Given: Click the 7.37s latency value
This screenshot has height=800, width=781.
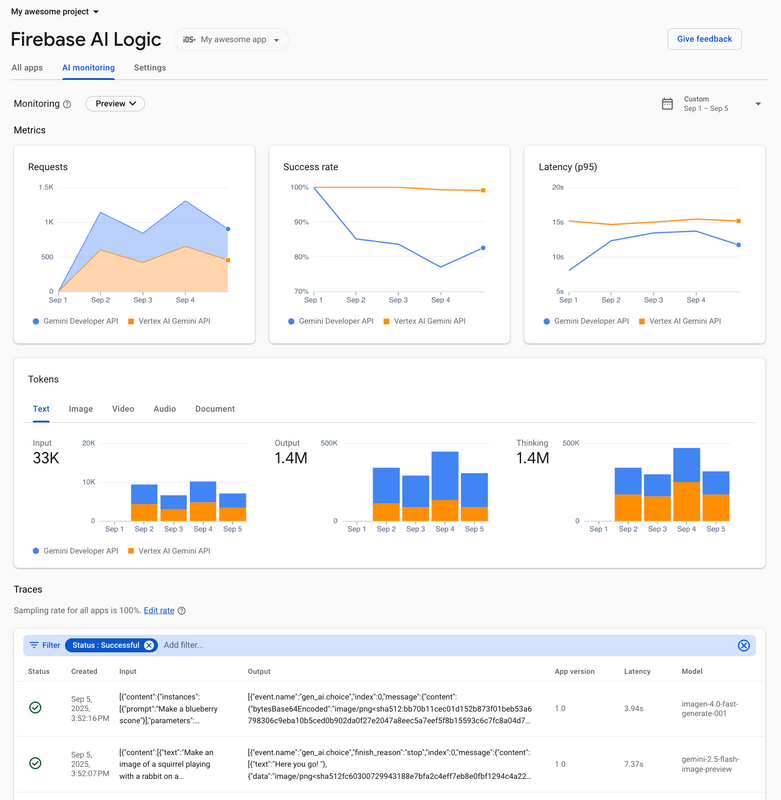Looking at the screenshot, I should coord(634,764).
